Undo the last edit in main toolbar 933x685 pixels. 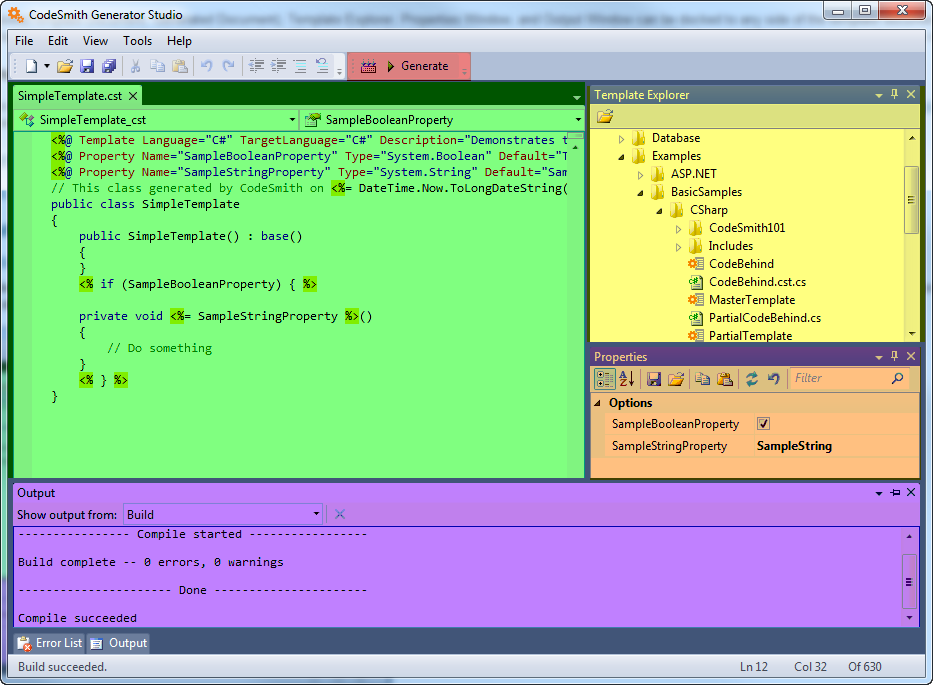coord(206,66)
